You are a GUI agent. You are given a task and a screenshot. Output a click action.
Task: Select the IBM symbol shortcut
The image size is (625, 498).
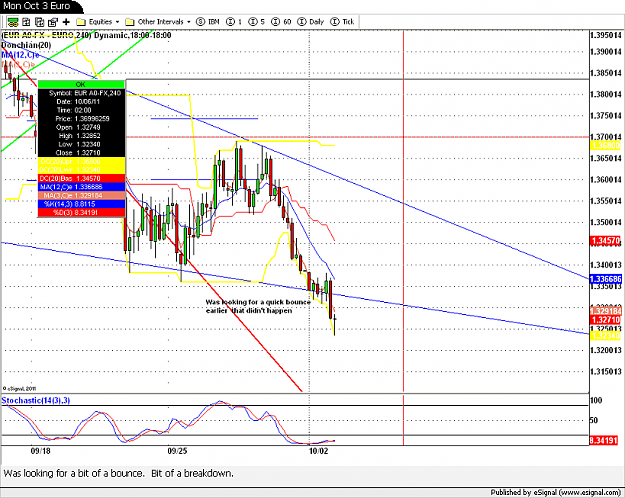208,22
